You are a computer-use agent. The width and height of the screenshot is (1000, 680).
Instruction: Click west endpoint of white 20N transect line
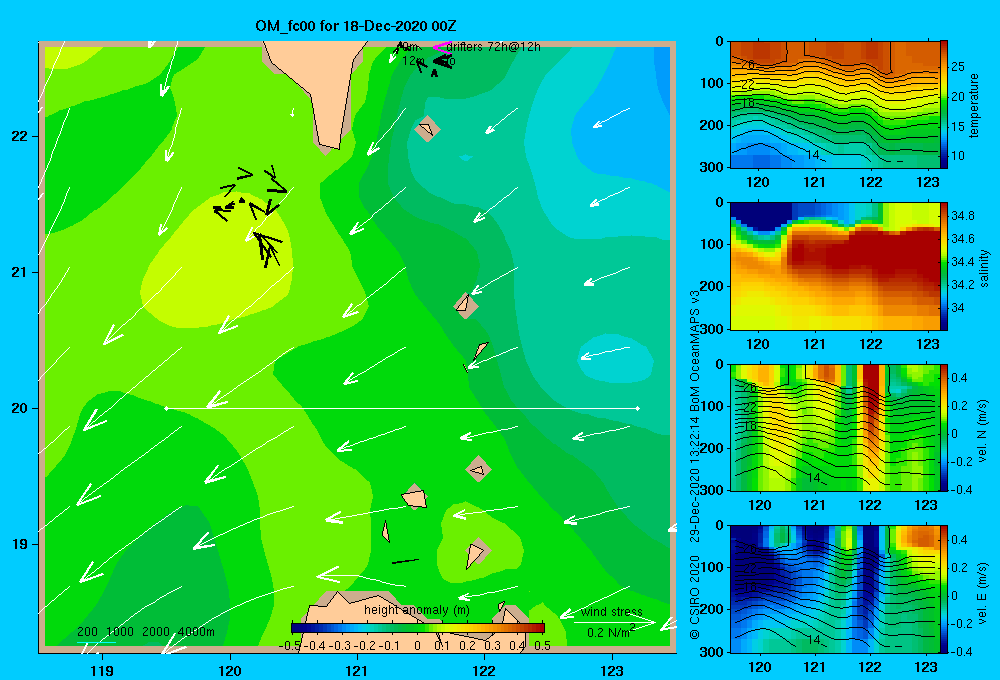click(x=166, y=408)
